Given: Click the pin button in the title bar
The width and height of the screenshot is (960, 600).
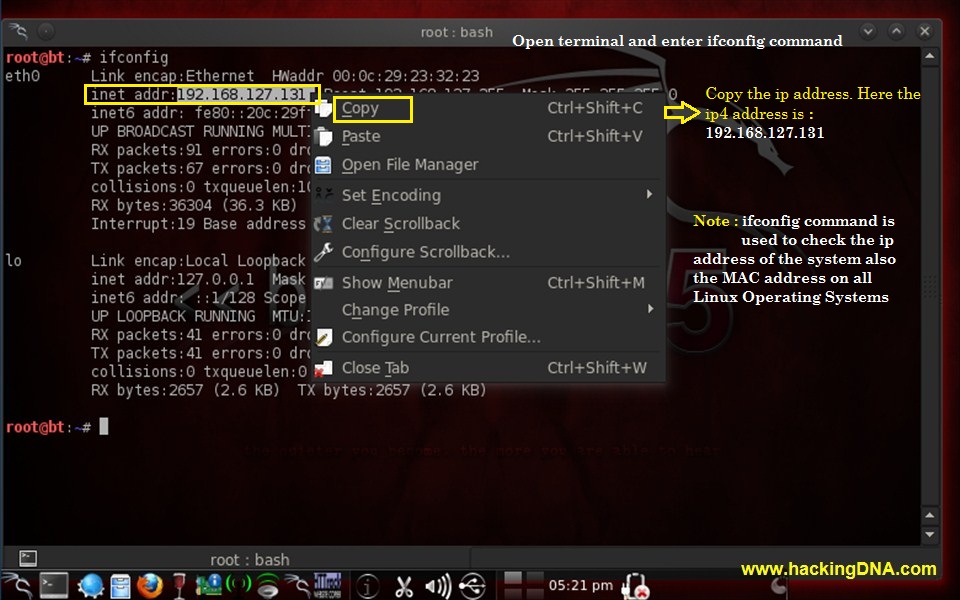Looking at the screenshot, I should [46, 31].
